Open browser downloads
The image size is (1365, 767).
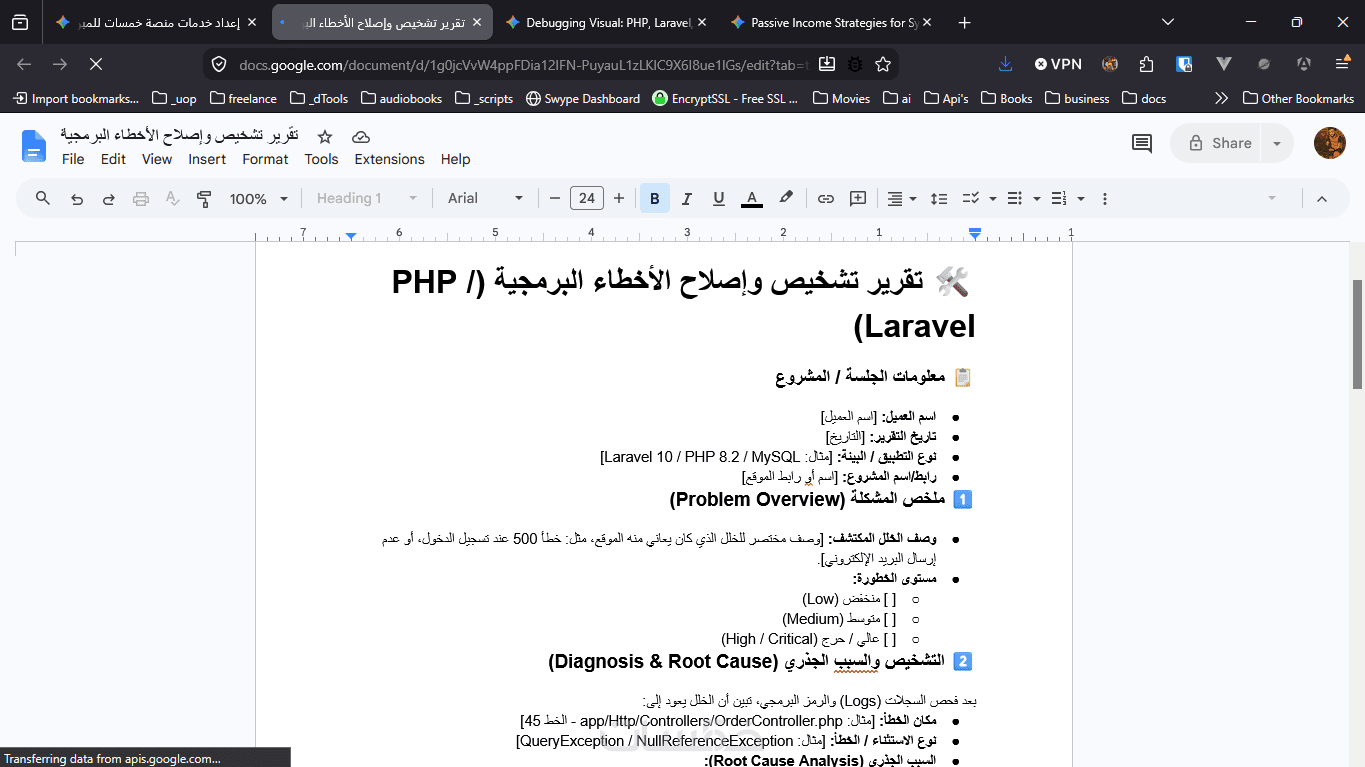click(x=1006, y=64)
